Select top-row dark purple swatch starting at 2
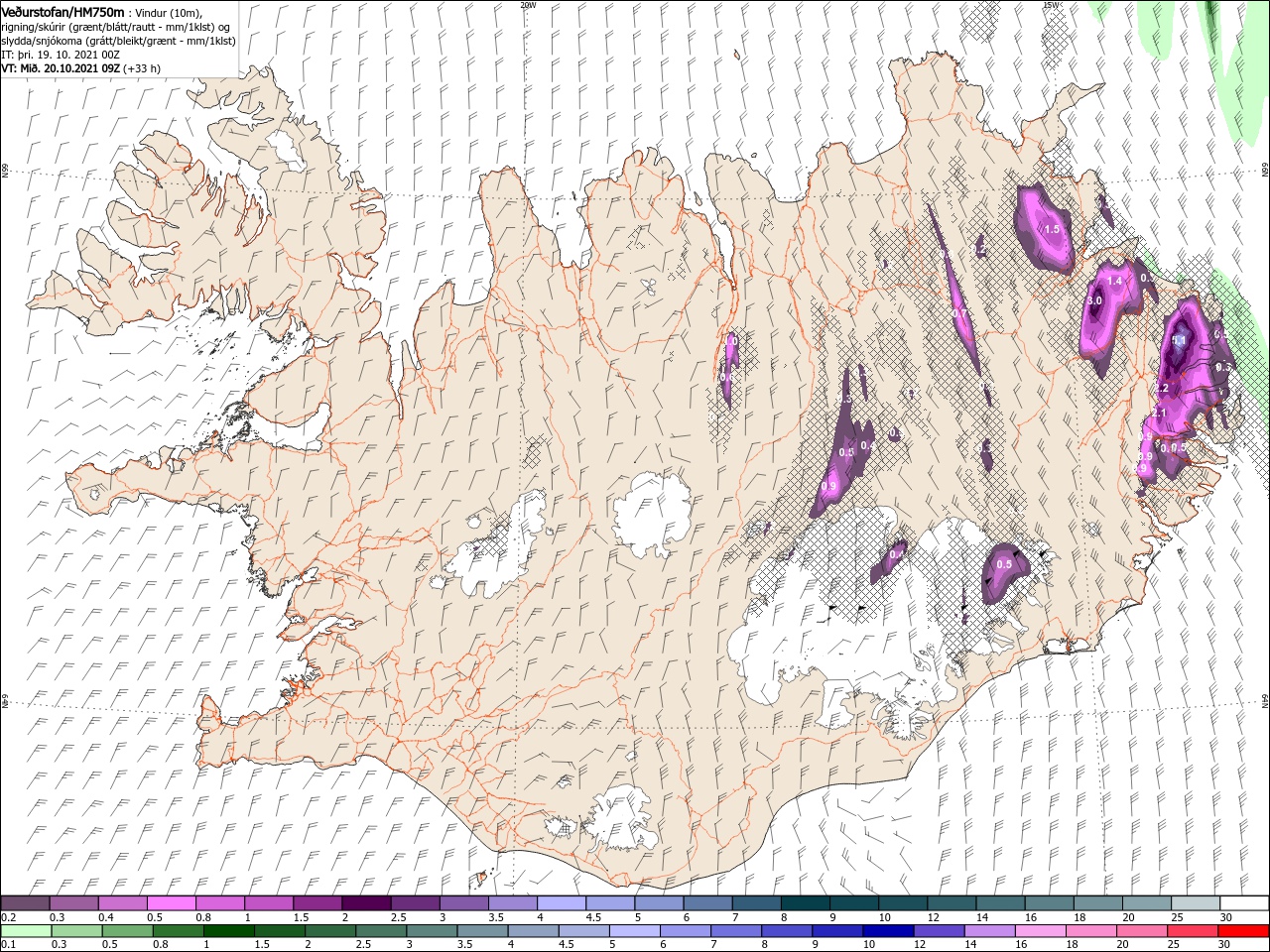The width and height of the screenshot is (1270, 952). (365, 903)
